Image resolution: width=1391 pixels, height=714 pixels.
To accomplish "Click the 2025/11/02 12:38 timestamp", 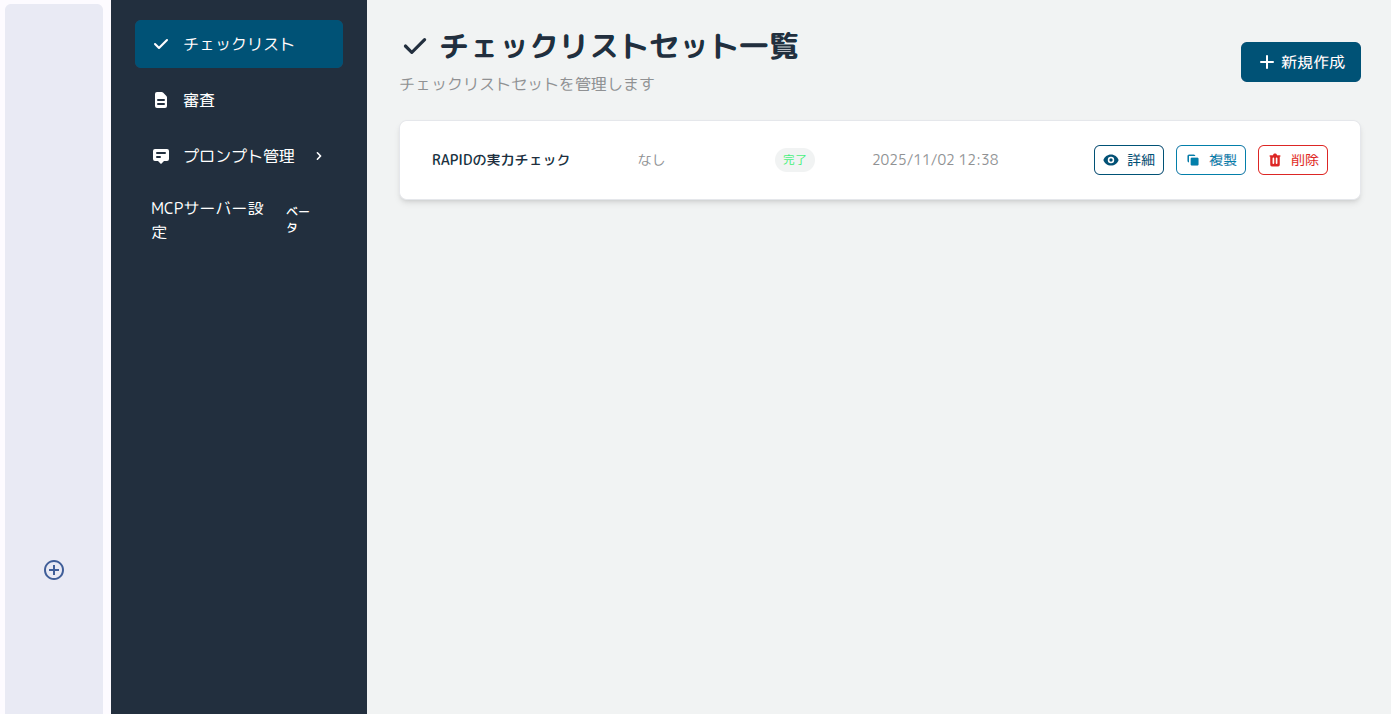I will pyautogui.click(x=935, y=160).
